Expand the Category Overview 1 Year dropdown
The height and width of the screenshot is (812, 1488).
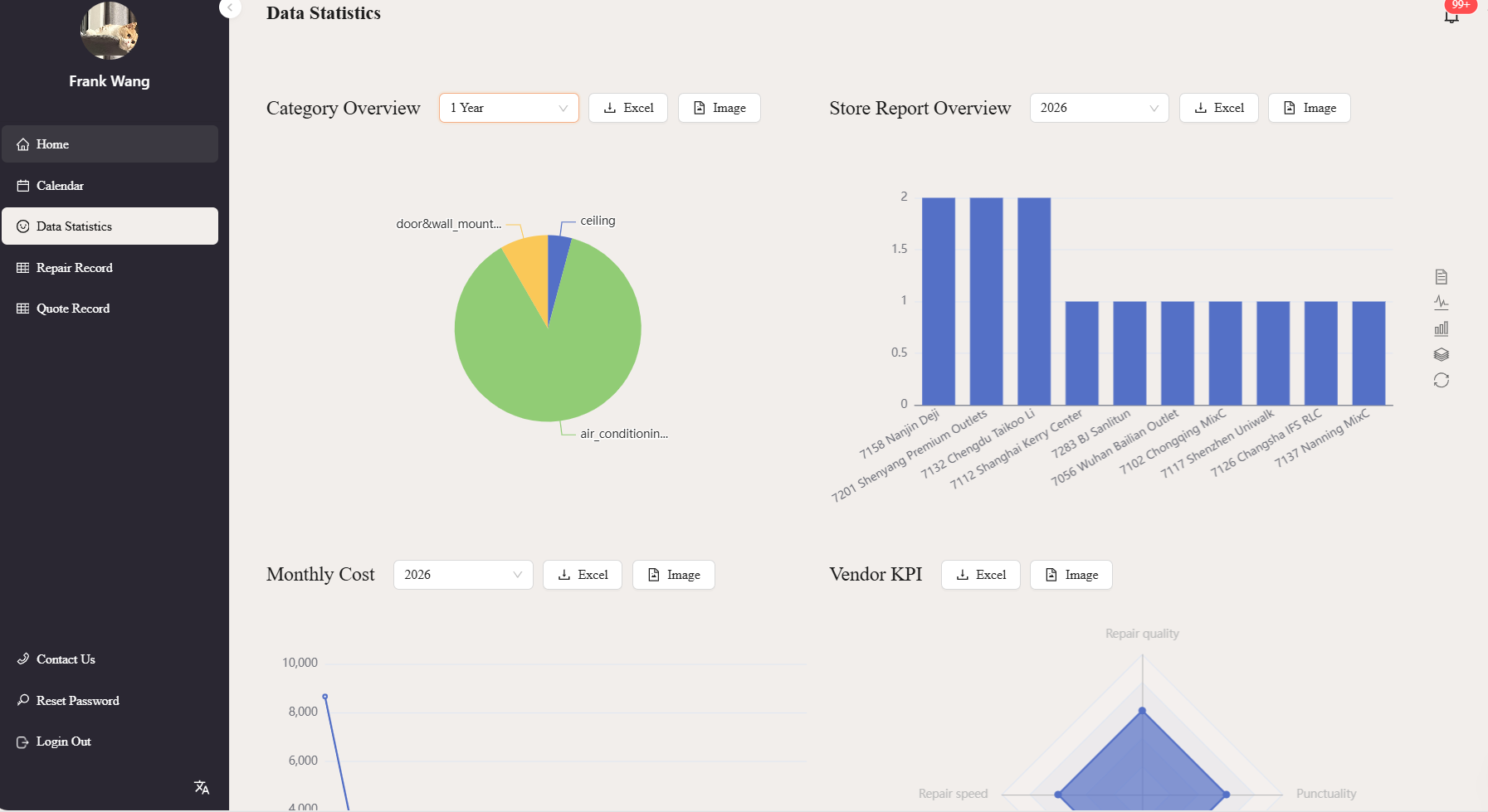point(509,108)
